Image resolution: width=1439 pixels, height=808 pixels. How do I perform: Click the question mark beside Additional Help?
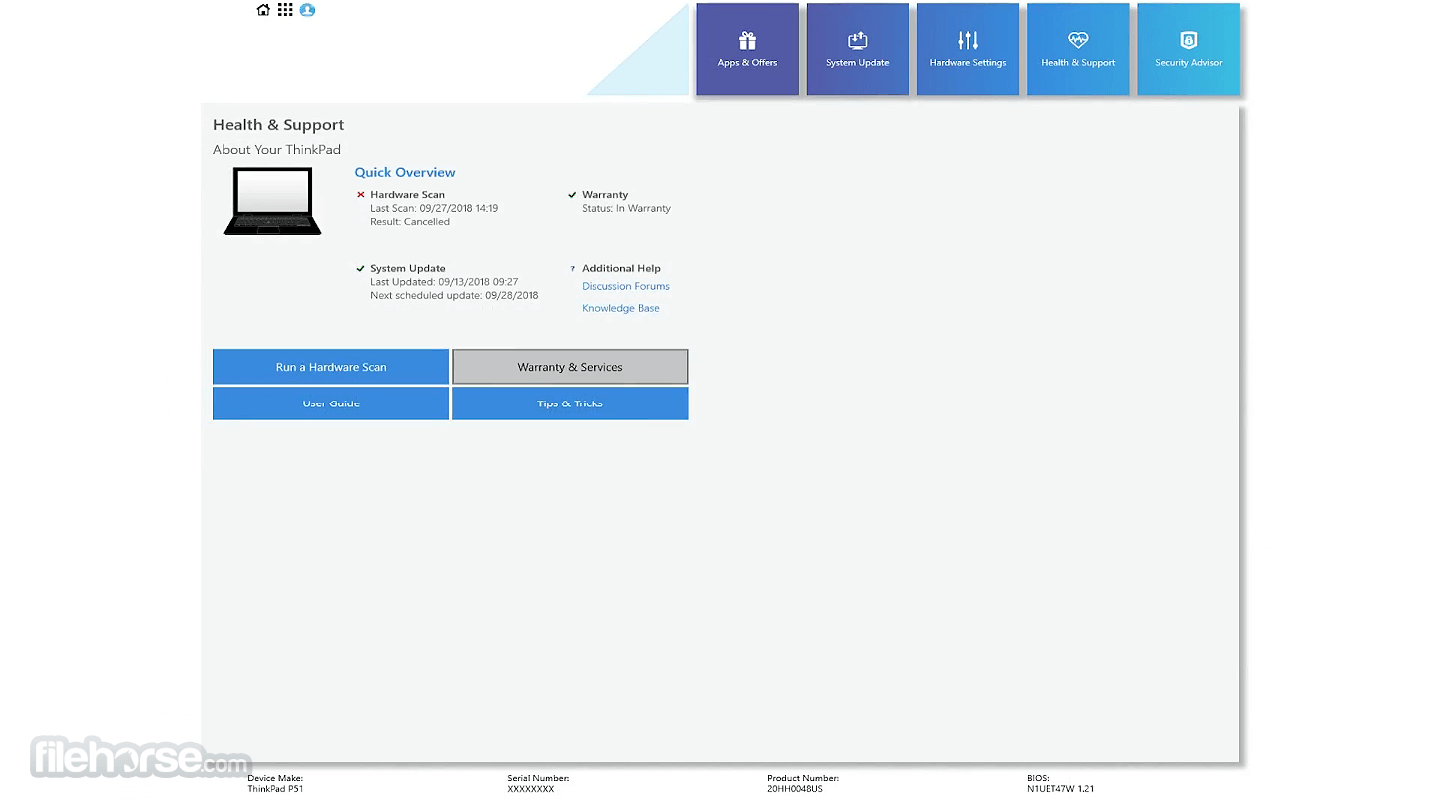coord(573,269)
